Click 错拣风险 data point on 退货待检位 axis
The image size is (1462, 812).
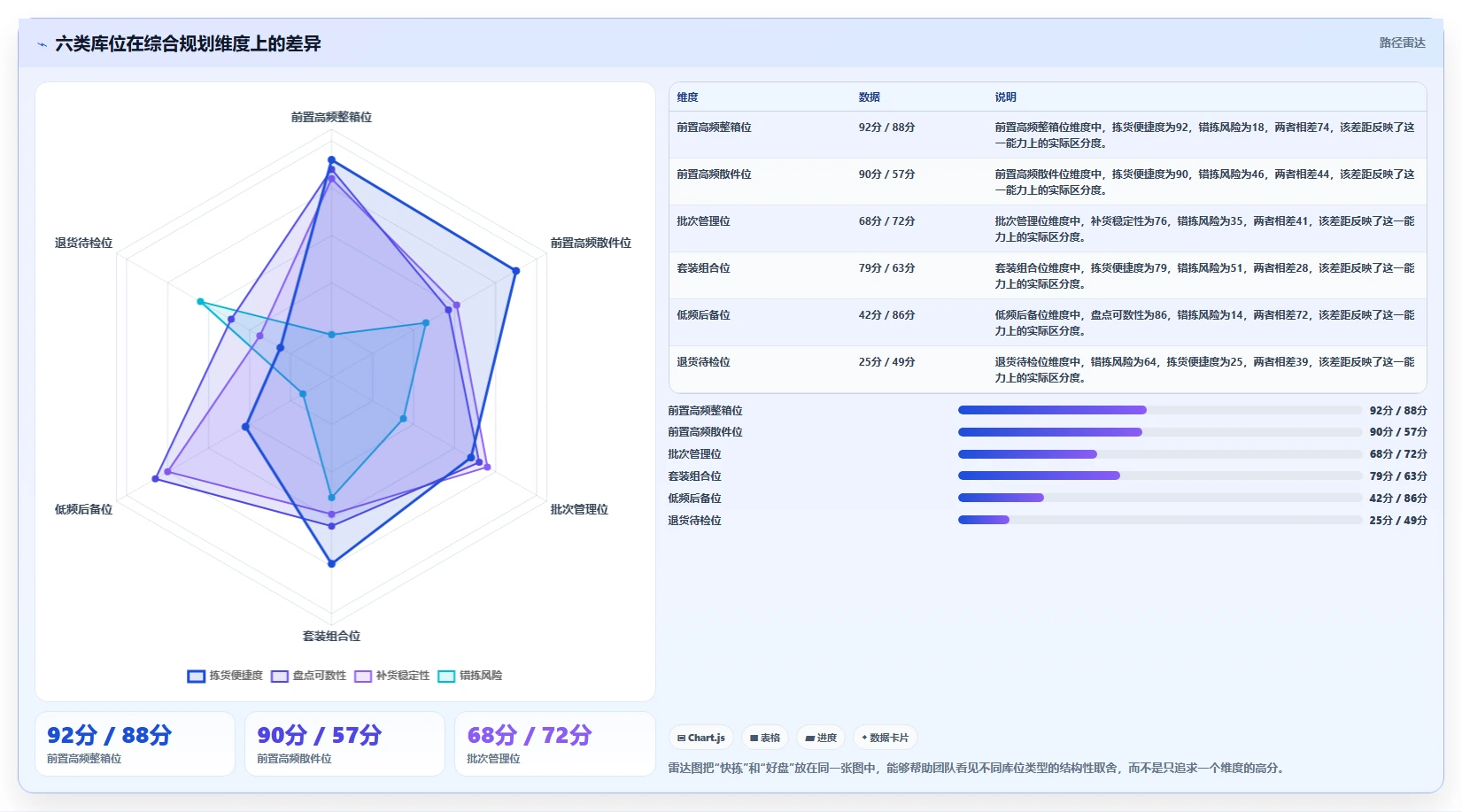coord(200,302)
